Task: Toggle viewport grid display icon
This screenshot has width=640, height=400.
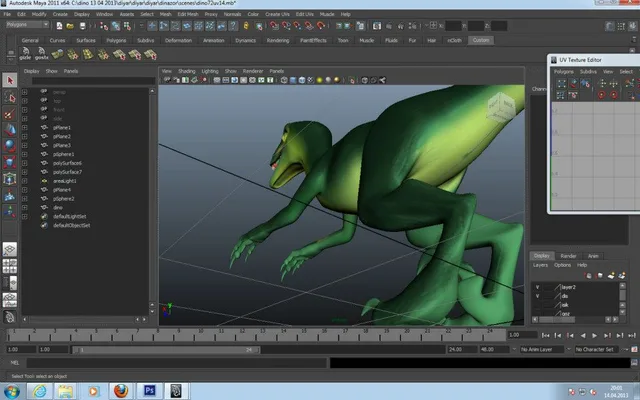Action: click(x=217, y=80)
